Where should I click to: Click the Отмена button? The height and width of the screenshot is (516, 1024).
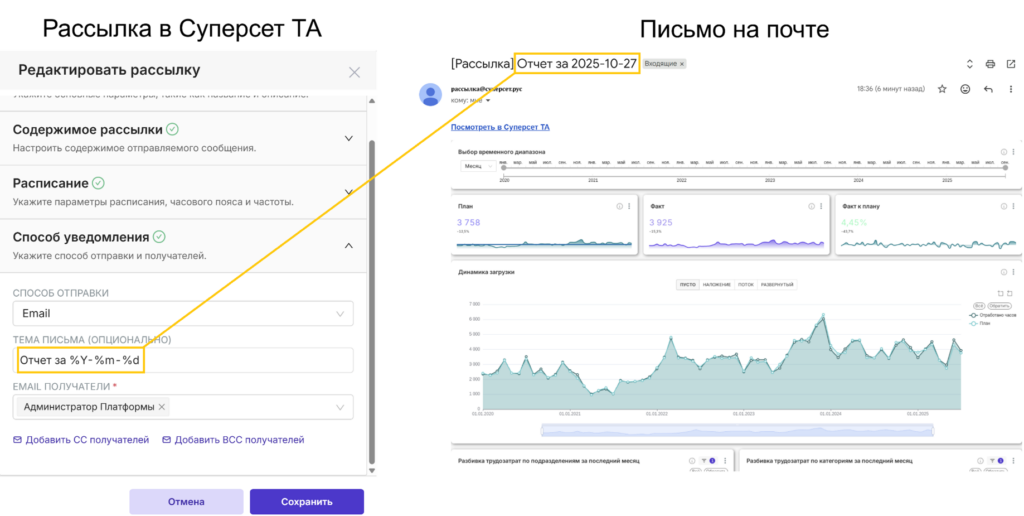(x=186, y=502)
